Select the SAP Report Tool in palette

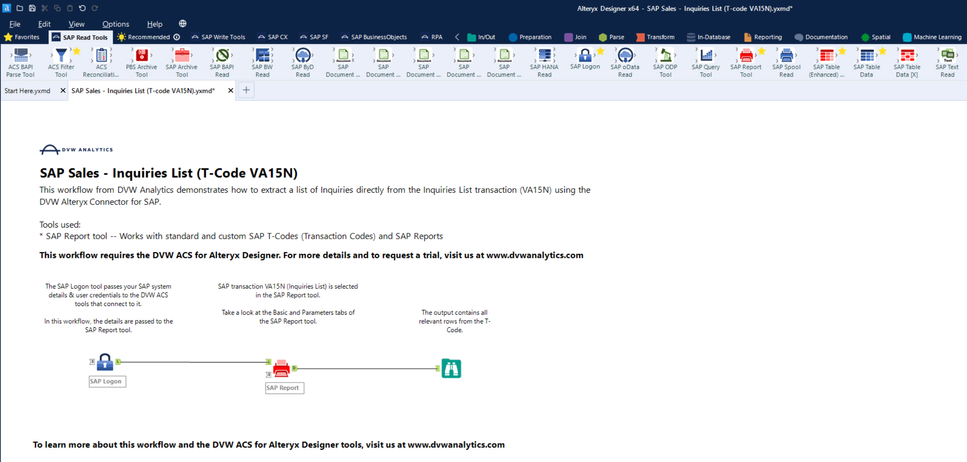[x=746, y=62]
